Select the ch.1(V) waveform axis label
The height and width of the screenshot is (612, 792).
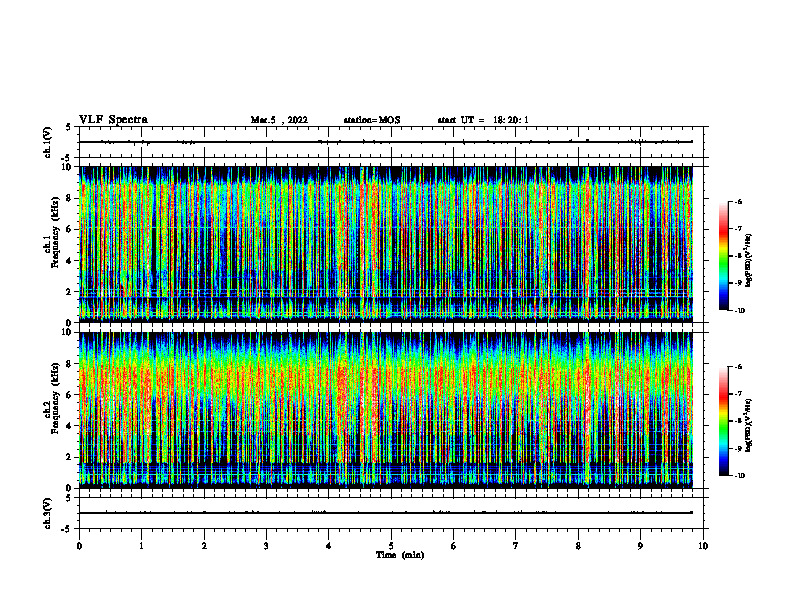(48, 142)
